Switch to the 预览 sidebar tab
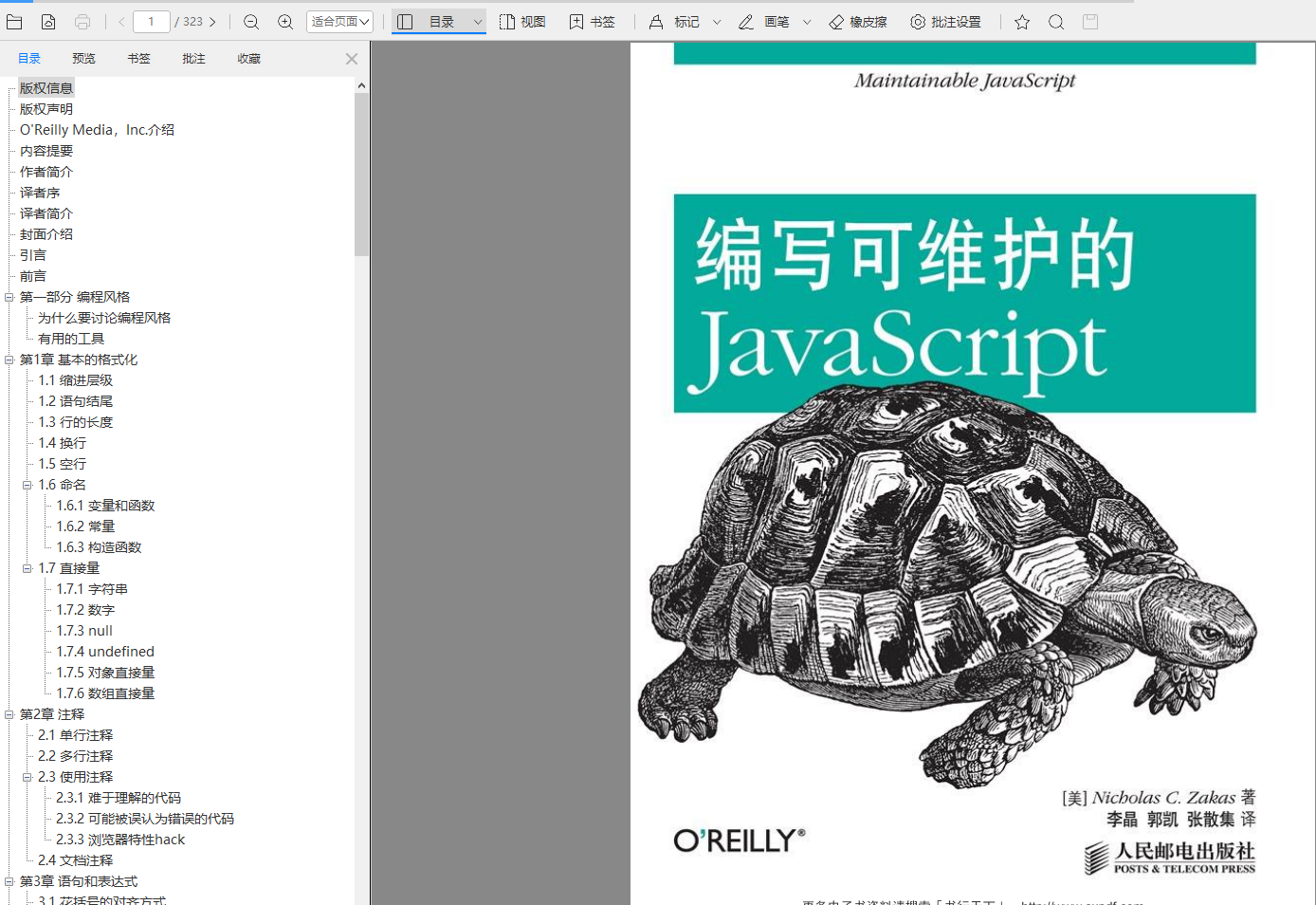This screenshot has height=905, width=1316. coord(84,59)
